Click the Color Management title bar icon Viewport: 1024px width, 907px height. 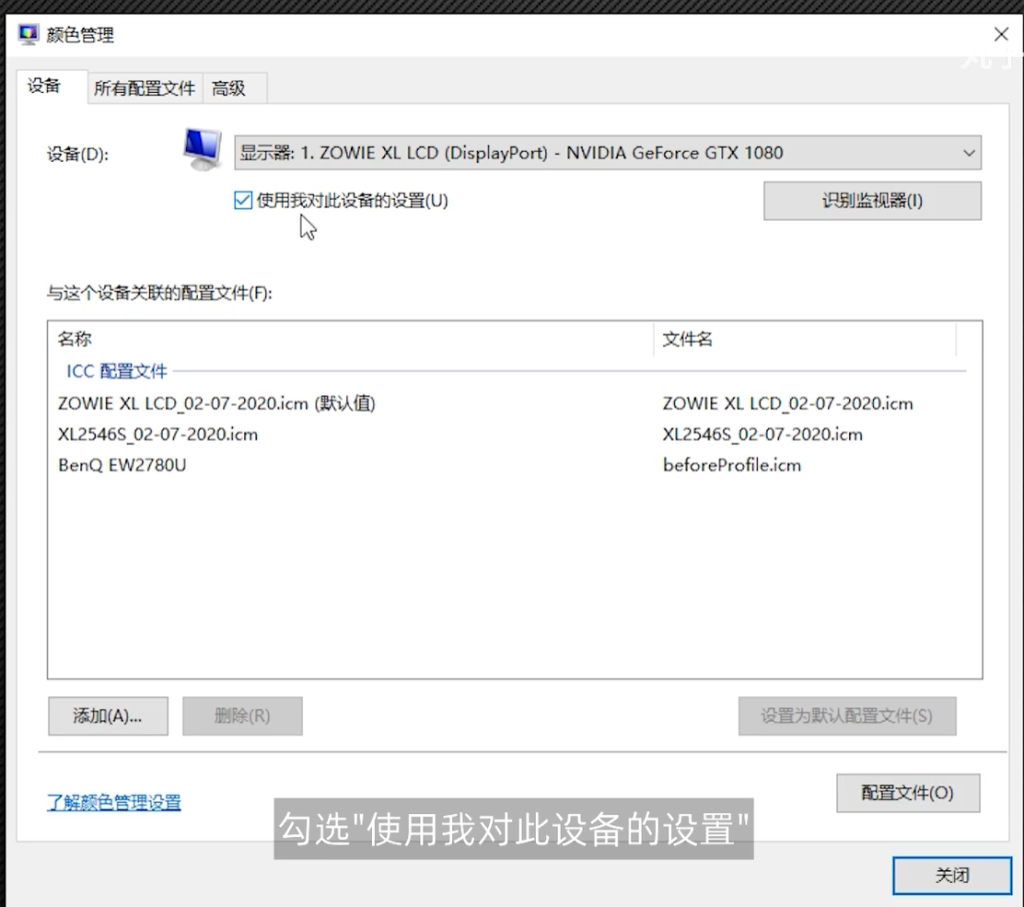pos(28,35)
